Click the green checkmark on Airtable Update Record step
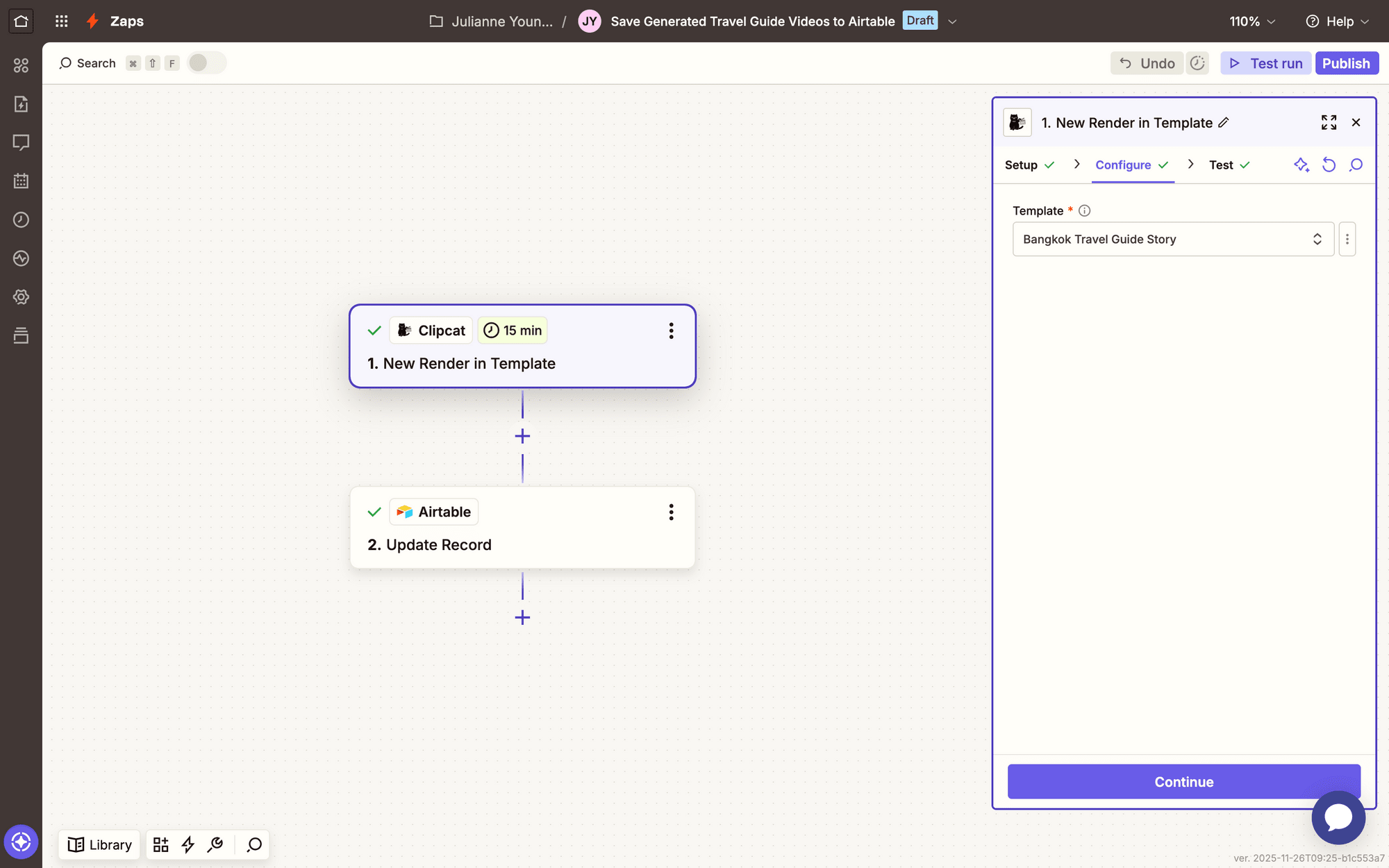Viewport: 1389px width, 868px height. [374, 512]
